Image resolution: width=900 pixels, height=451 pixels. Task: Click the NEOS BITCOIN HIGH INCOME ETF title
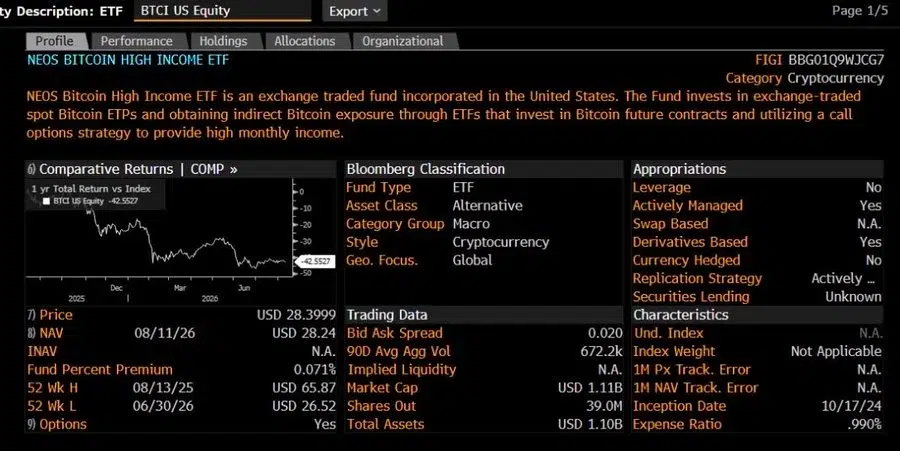(x=128, y=60)
